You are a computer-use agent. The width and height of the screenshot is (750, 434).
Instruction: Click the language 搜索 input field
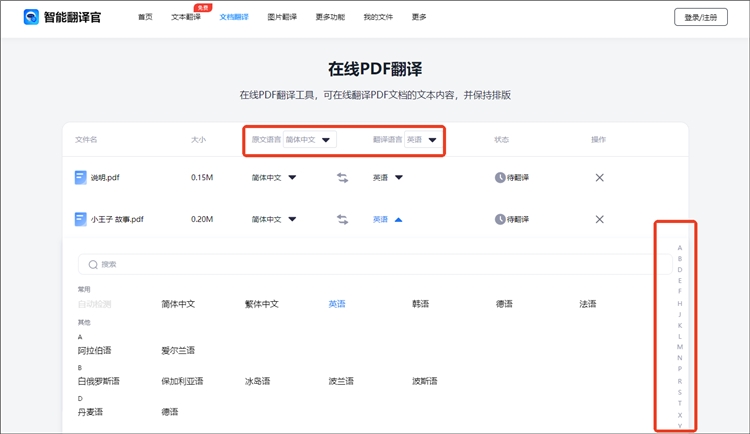point(375,264)
